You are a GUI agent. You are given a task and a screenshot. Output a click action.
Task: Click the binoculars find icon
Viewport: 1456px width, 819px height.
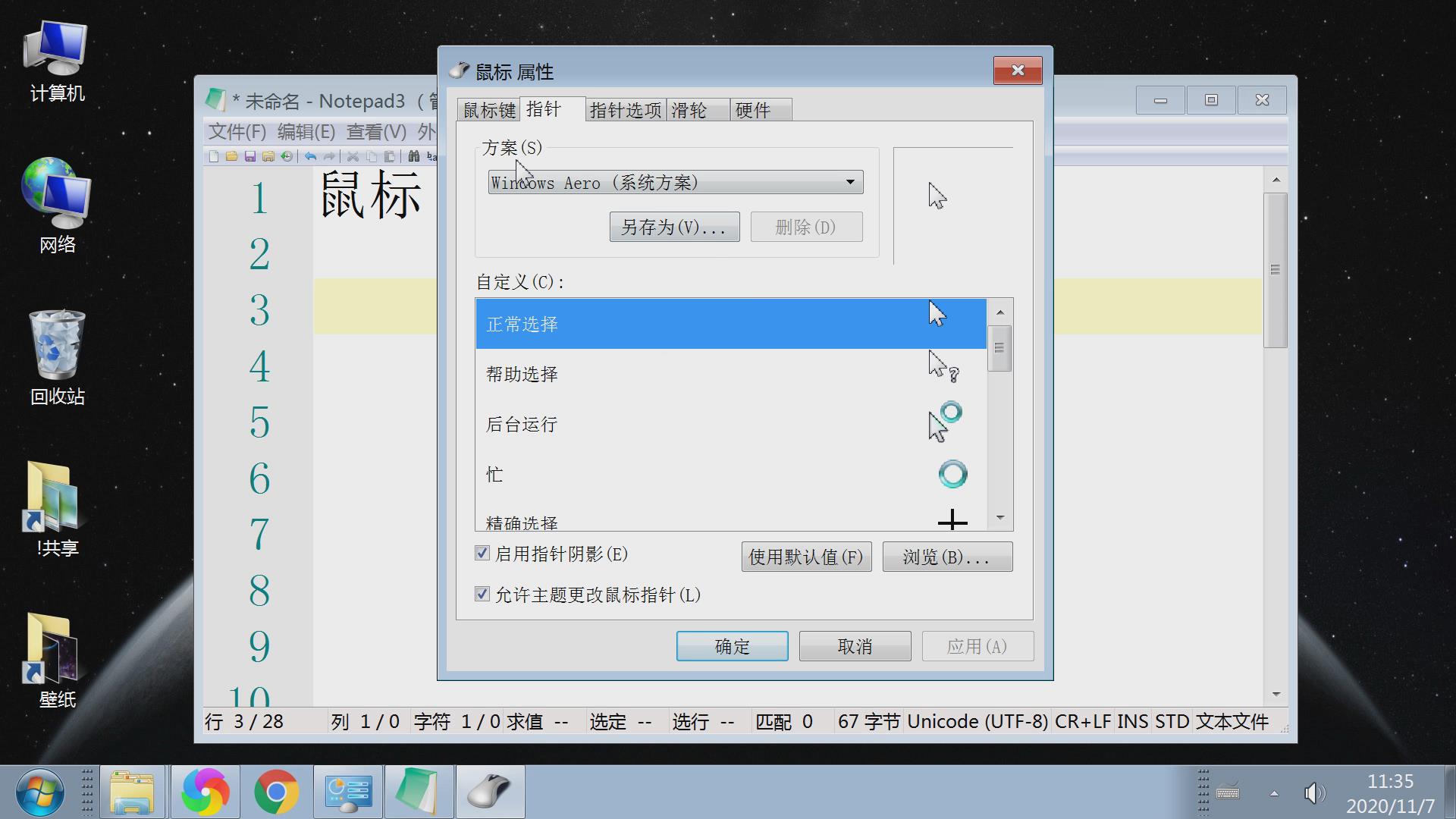413,156
